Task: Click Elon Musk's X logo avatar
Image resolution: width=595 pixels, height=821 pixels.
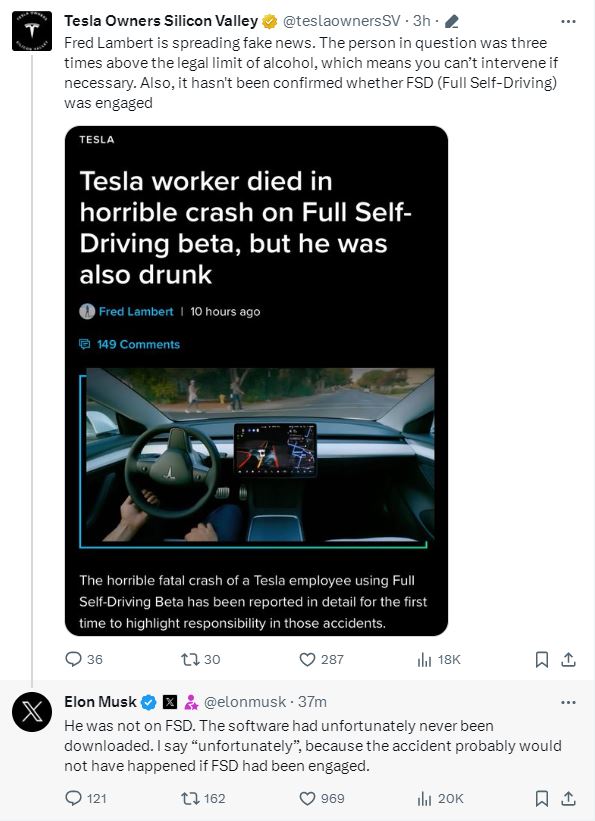Action: point(32,712)
